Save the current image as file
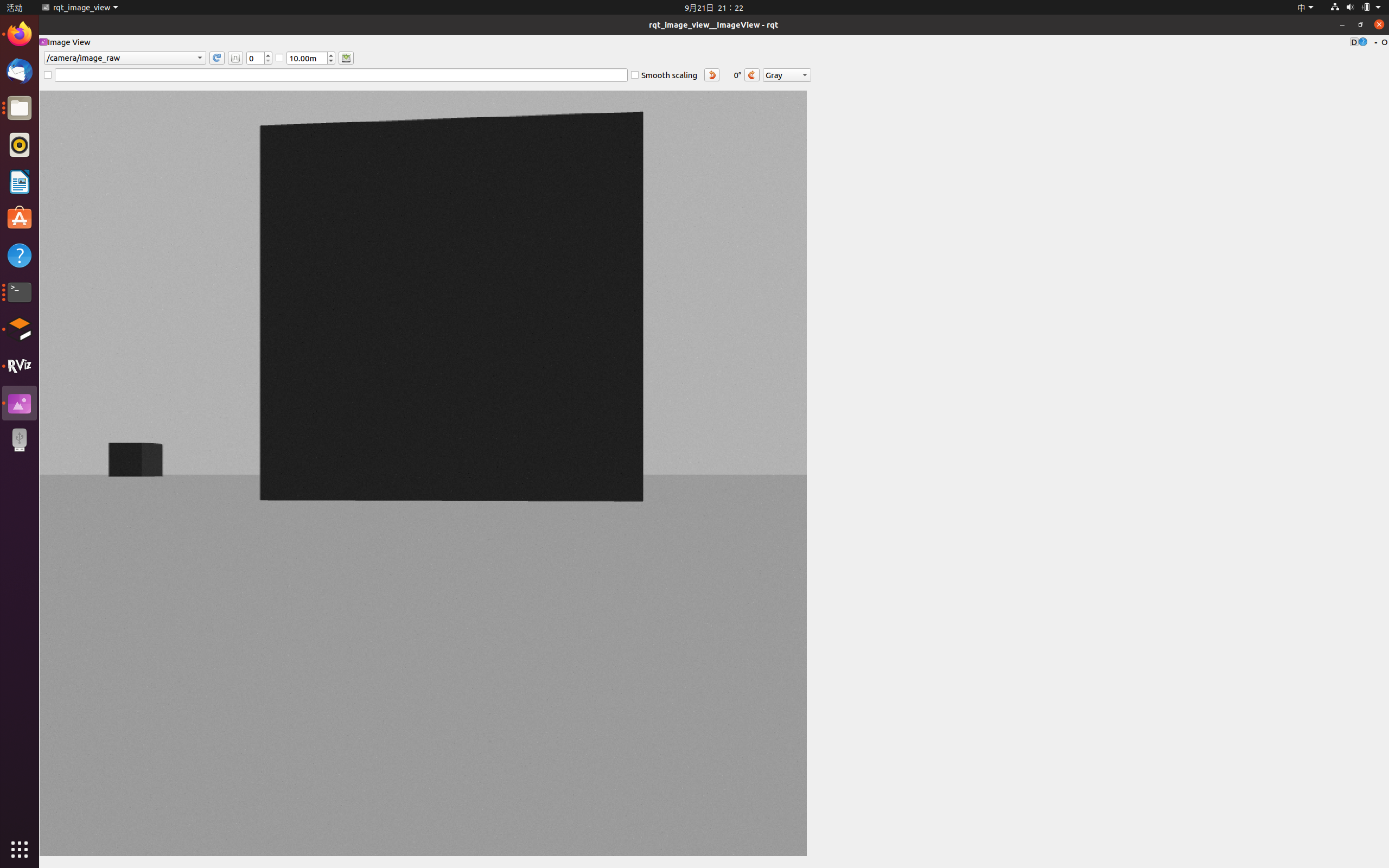The width and height of the screenshot is (1389, 868). point(346,58)
